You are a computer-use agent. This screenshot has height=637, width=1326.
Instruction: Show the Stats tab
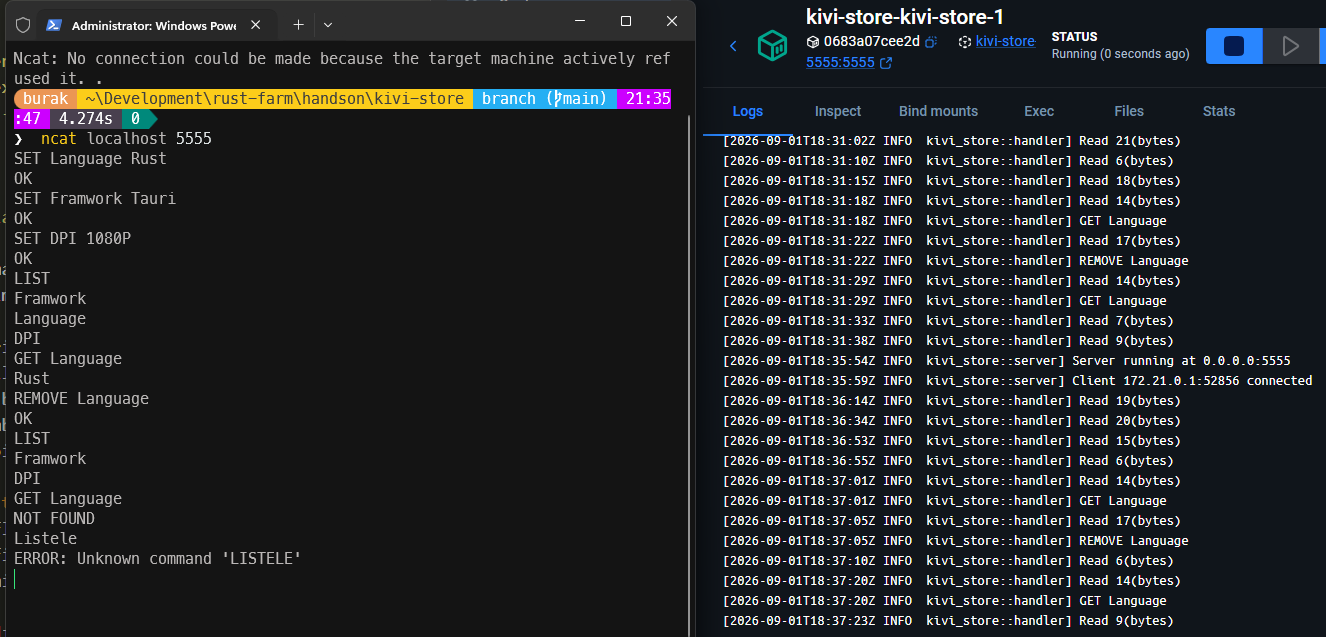(x=1219, y=111)
